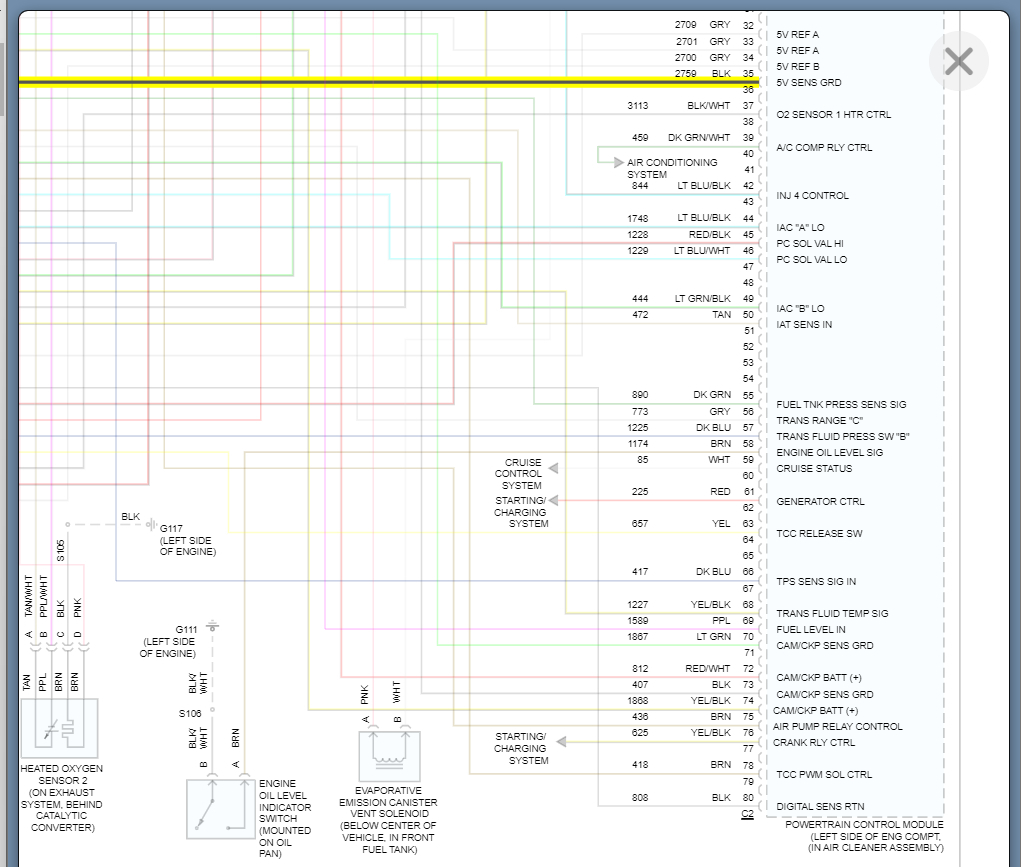
Task: Click the TRANS RANGE "C" label
Action: 819,421
